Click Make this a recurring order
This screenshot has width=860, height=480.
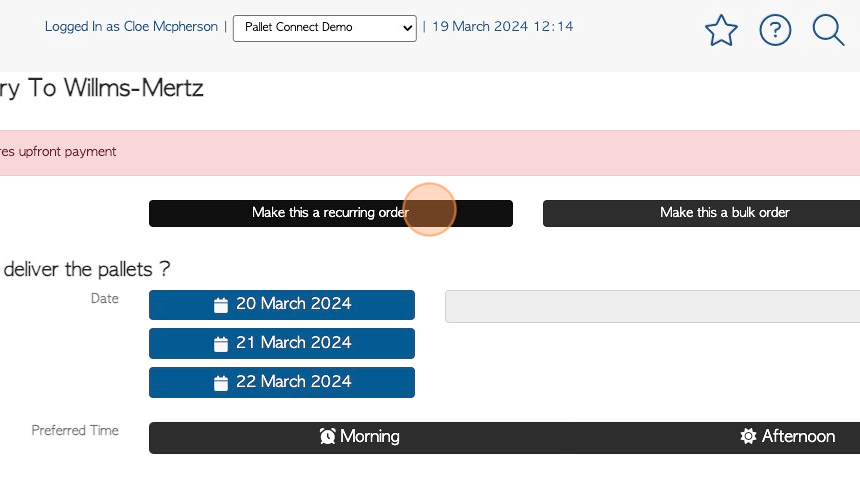(x=331, y=213)
